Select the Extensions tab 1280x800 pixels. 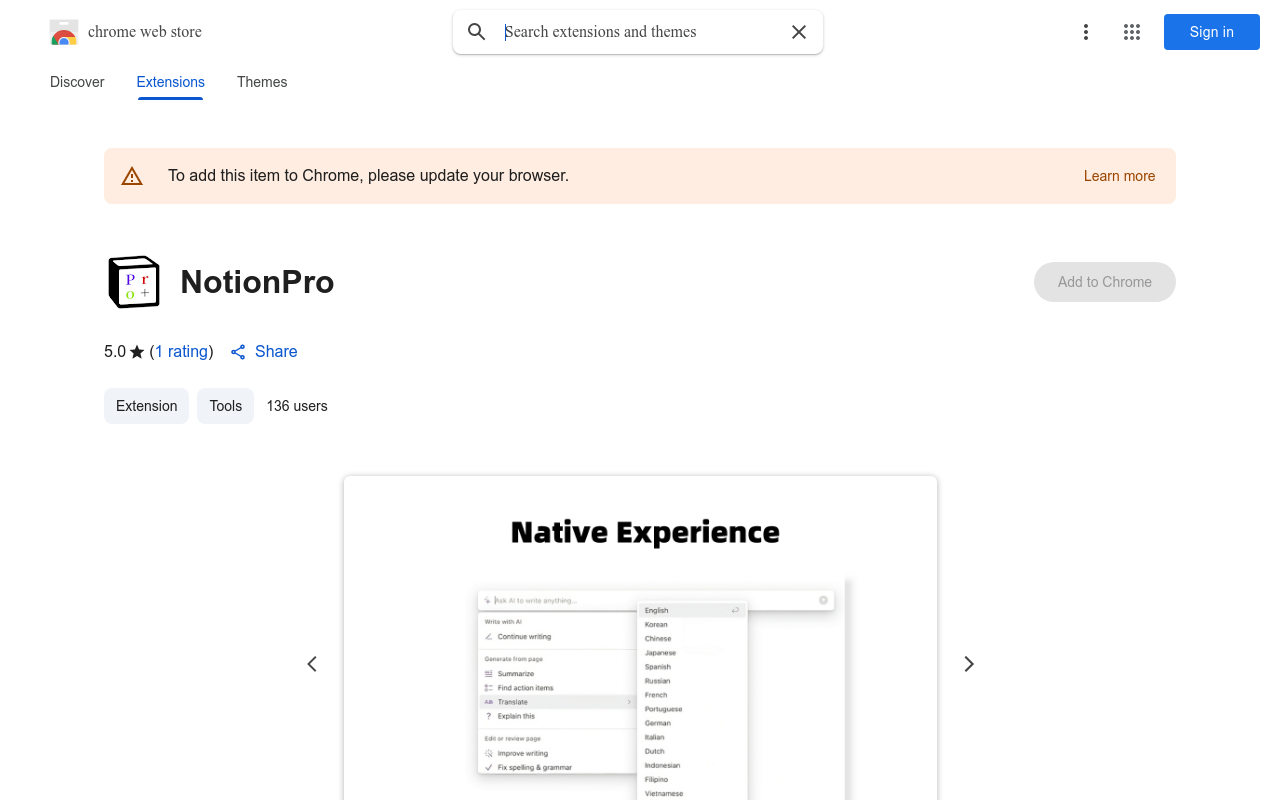pyautogui.click(x=171, y=82)
